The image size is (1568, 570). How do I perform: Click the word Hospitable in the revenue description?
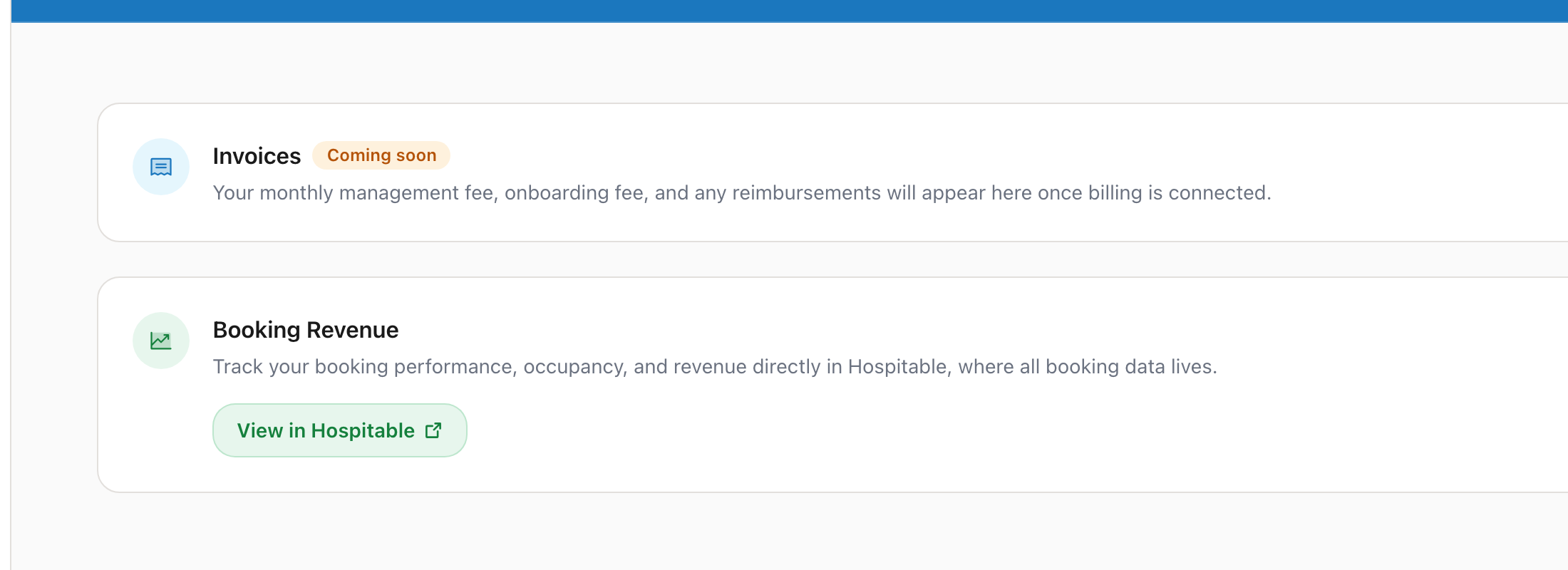pos(899,367)
